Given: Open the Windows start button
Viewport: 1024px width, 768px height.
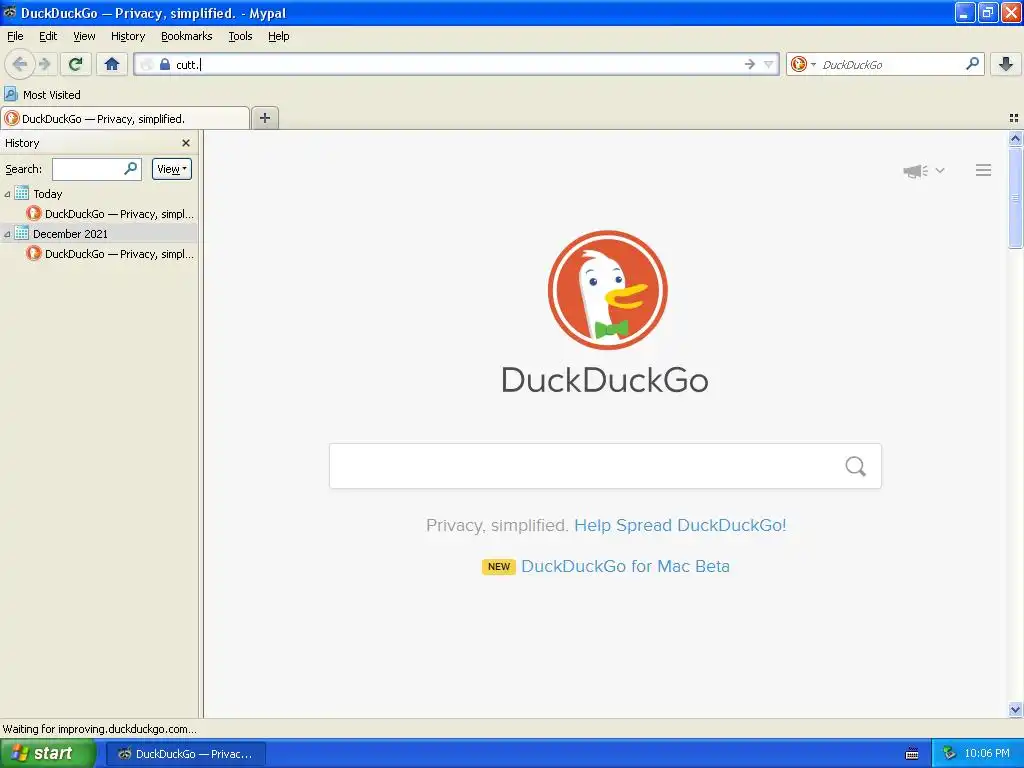Looking at the screenshot, I should click(x=48, y=754).
